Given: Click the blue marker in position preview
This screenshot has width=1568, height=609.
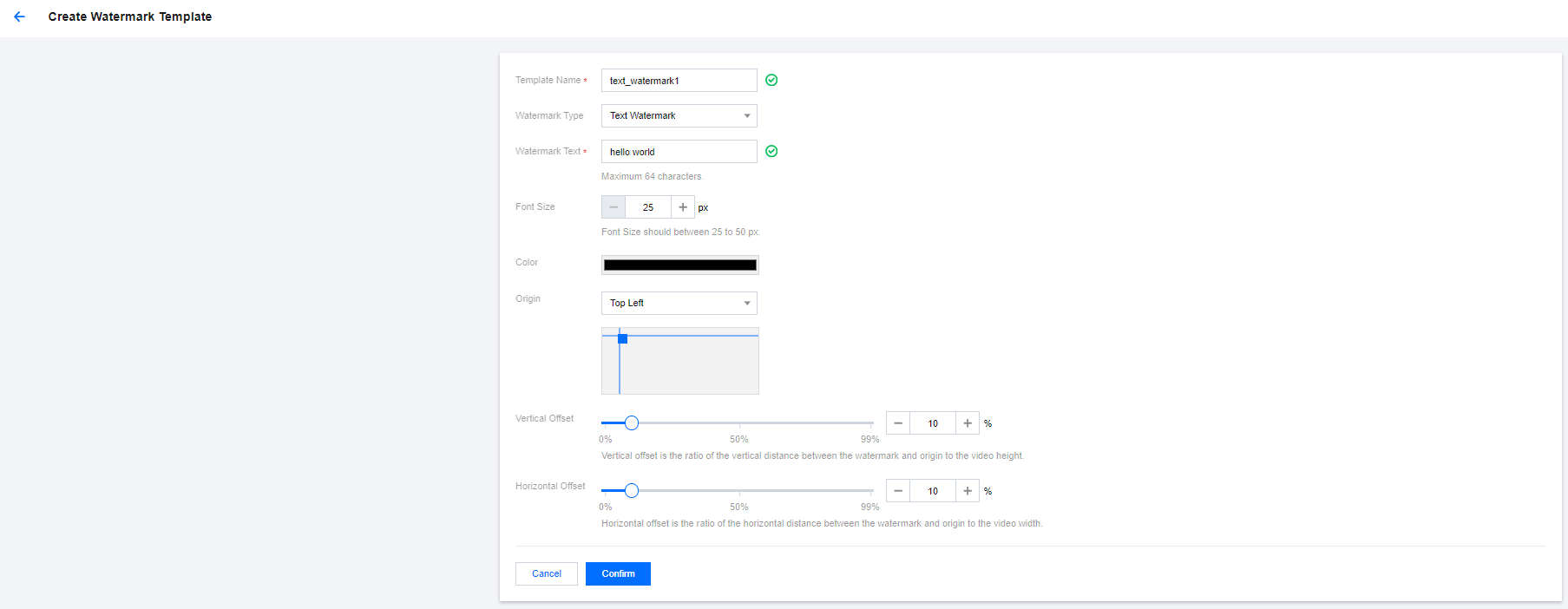Looking at the screenshot, I should click(623, 339).
